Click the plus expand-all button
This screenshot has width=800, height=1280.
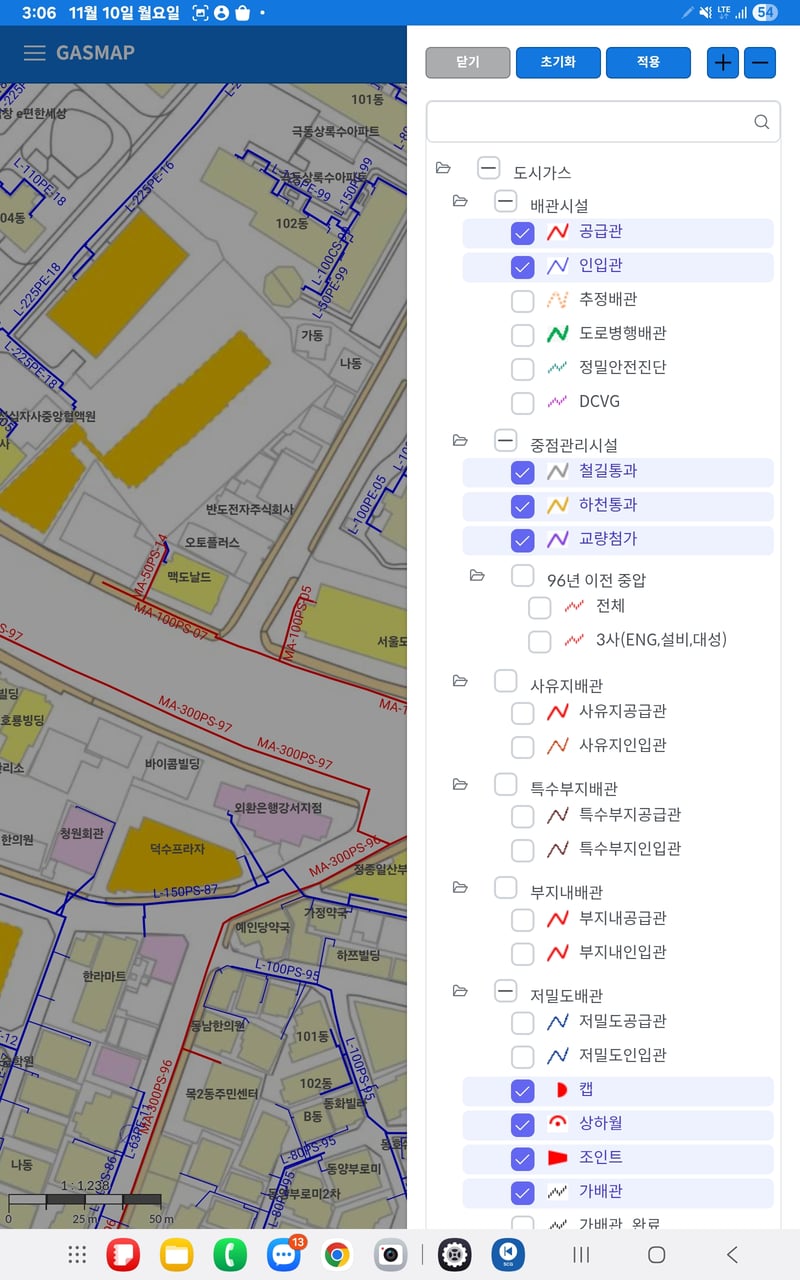pos(722,62)
